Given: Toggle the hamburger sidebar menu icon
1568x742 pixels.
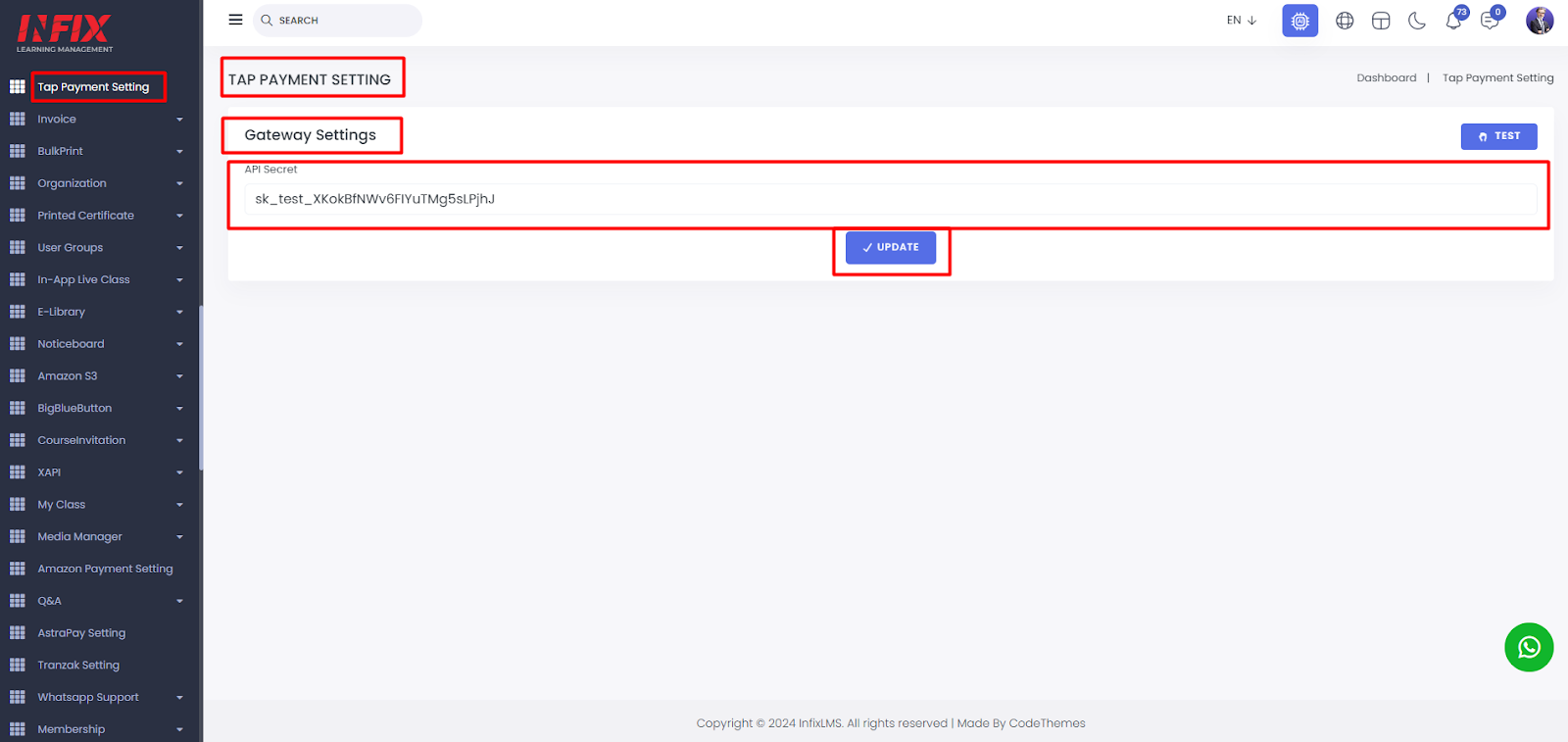Looking at the screenshot, I should click(235, 20).
